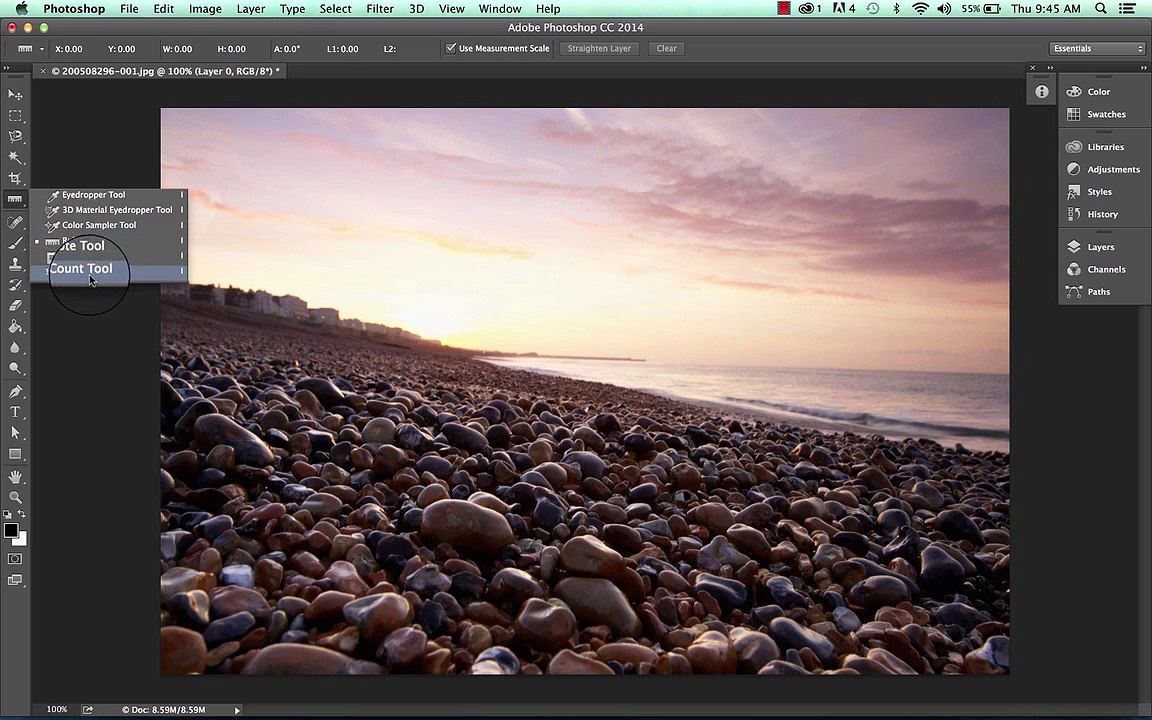Viewport: 1152px width, 720px height.
Task: Open the Libraries panel
Action: point(1104,147)
